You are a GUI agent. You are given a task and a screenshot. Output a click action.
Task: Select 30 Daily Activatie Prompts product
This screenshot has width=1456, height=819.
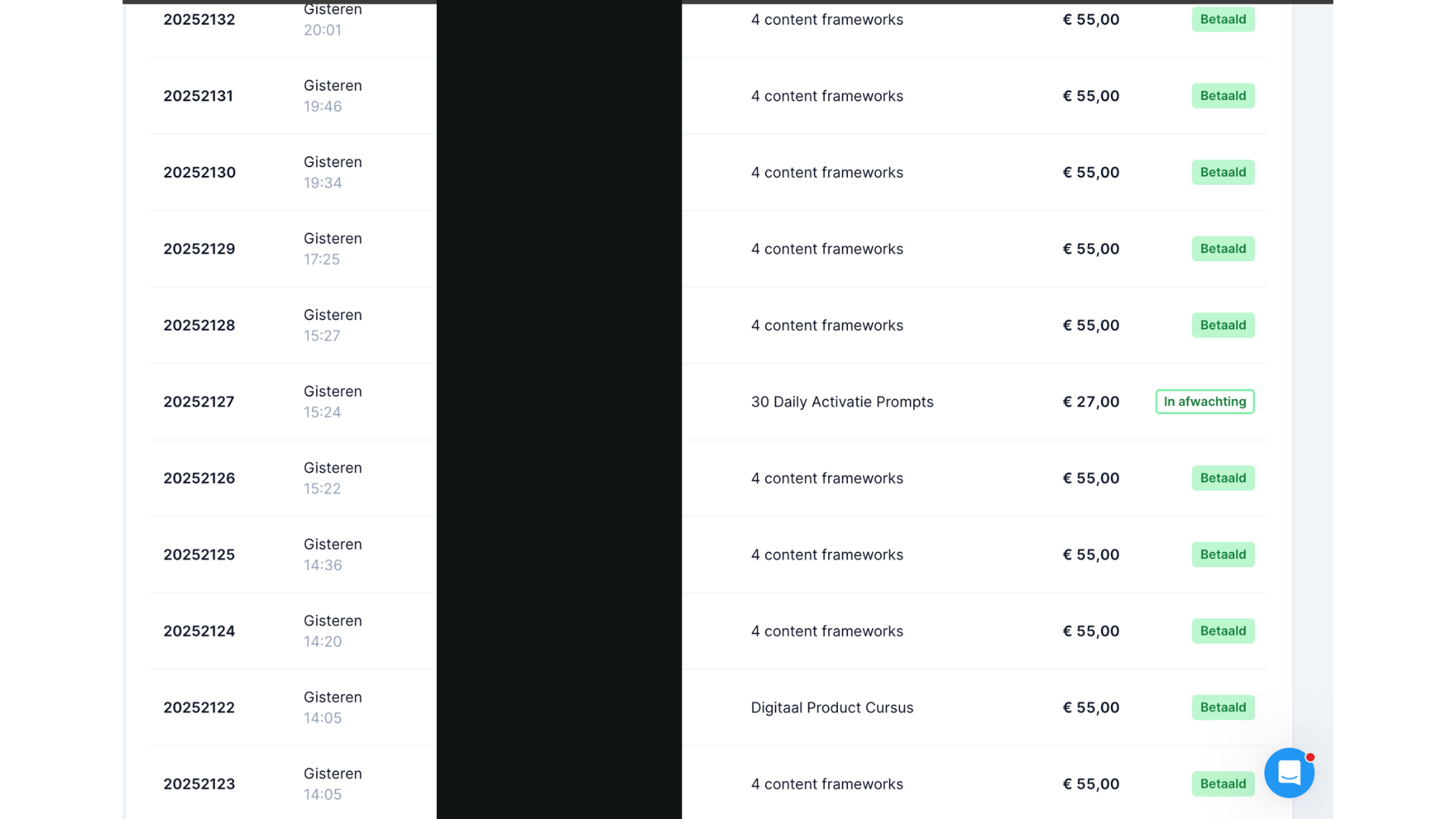point(842,402)
